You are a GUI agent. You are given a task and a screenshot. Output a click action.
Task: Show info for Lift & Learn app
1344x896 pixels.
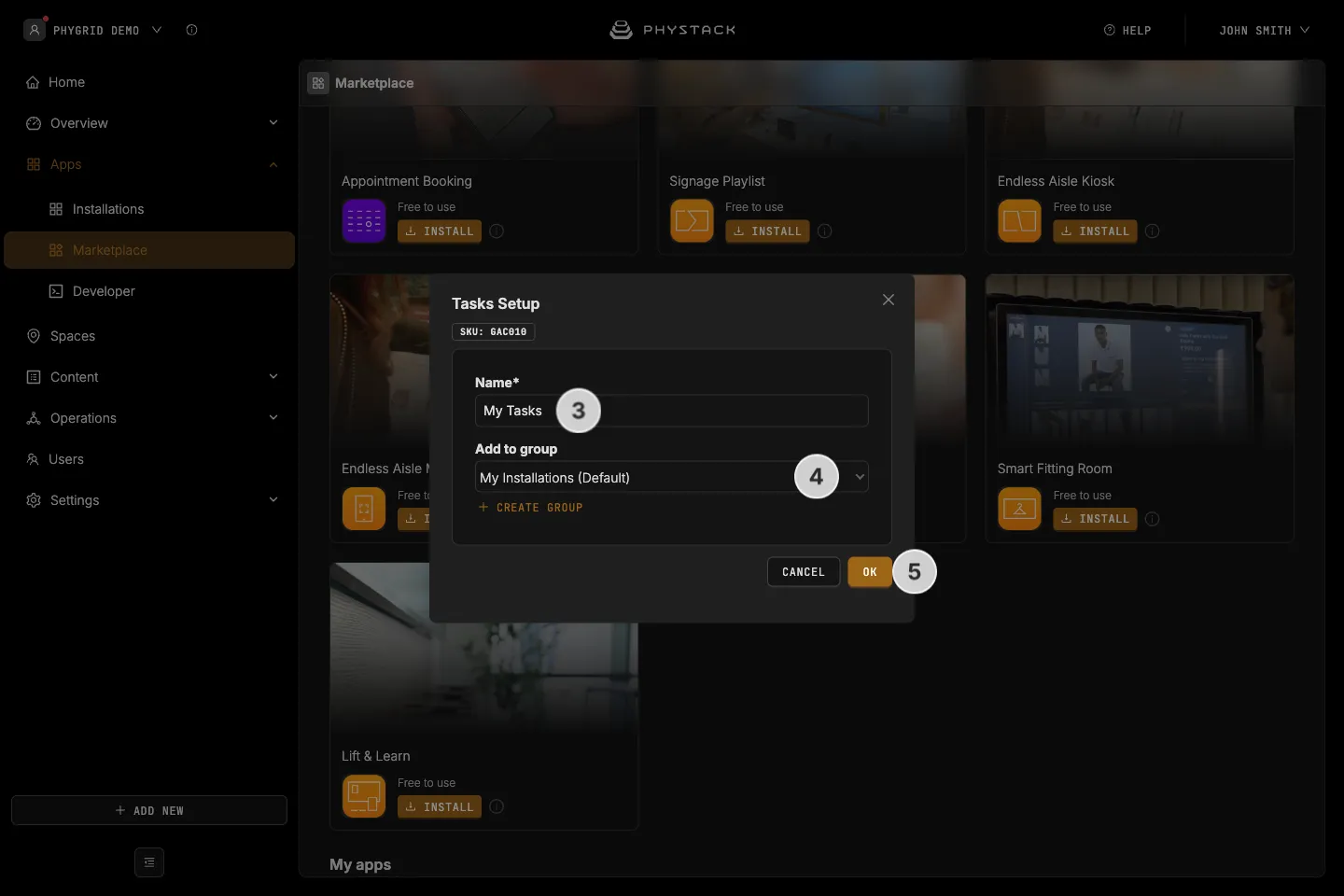(x=497, y=806)
